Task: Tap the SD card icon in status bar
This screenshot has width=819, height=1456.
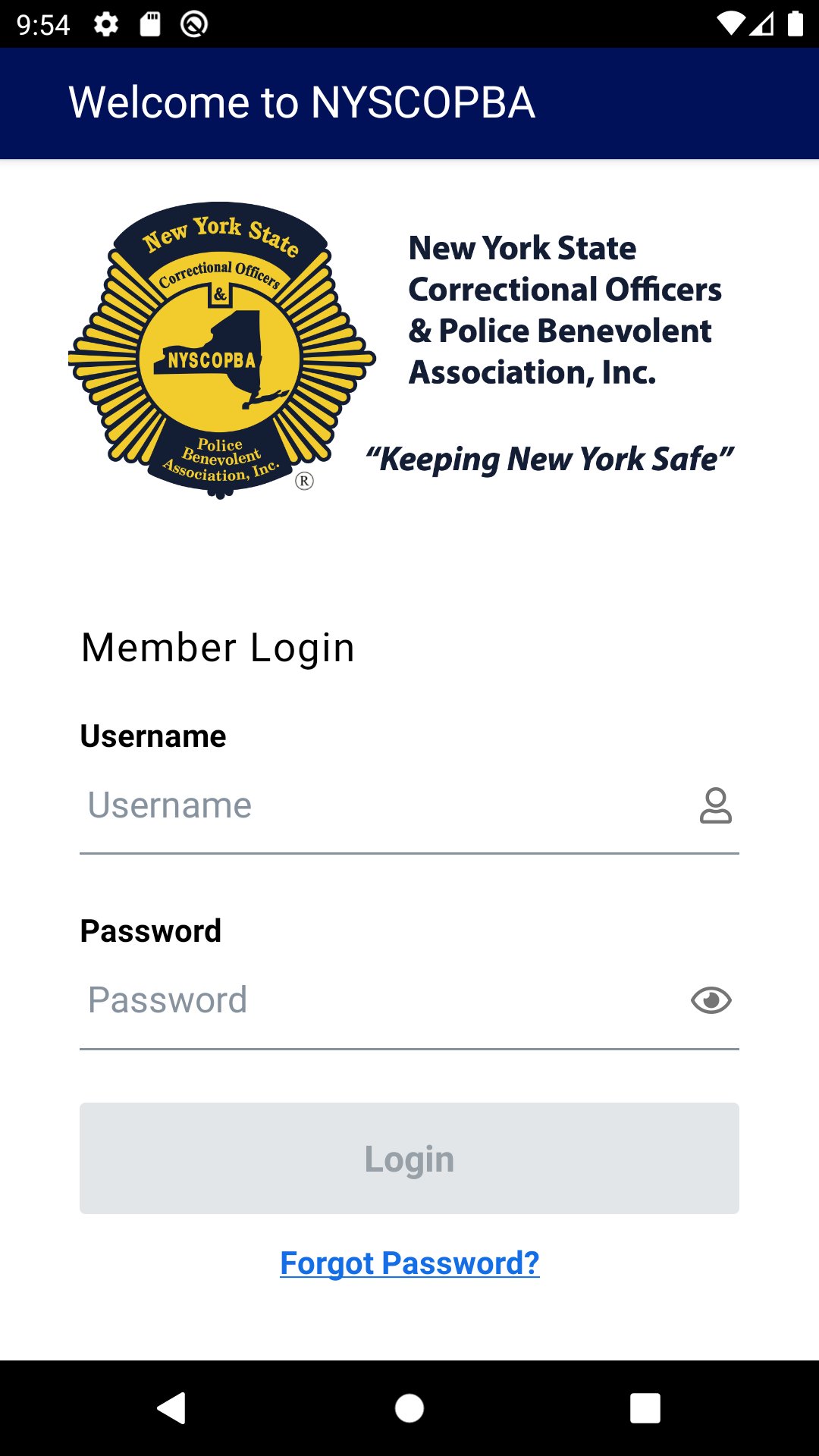Action: point(149,23)
